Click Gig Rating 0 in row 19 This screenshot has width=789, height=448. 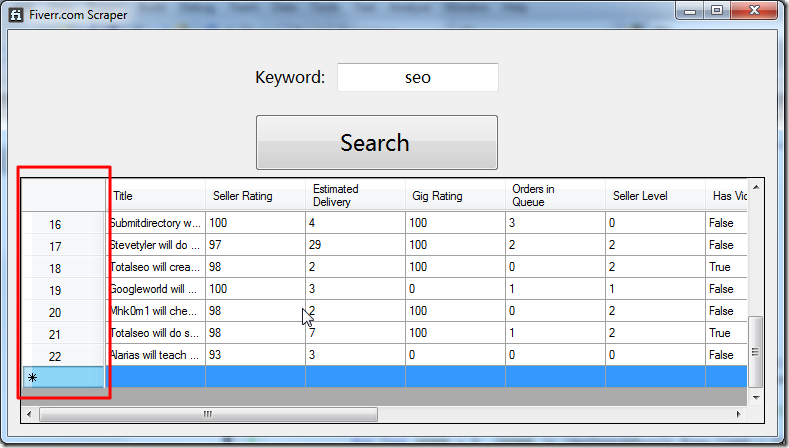(455, 289)
